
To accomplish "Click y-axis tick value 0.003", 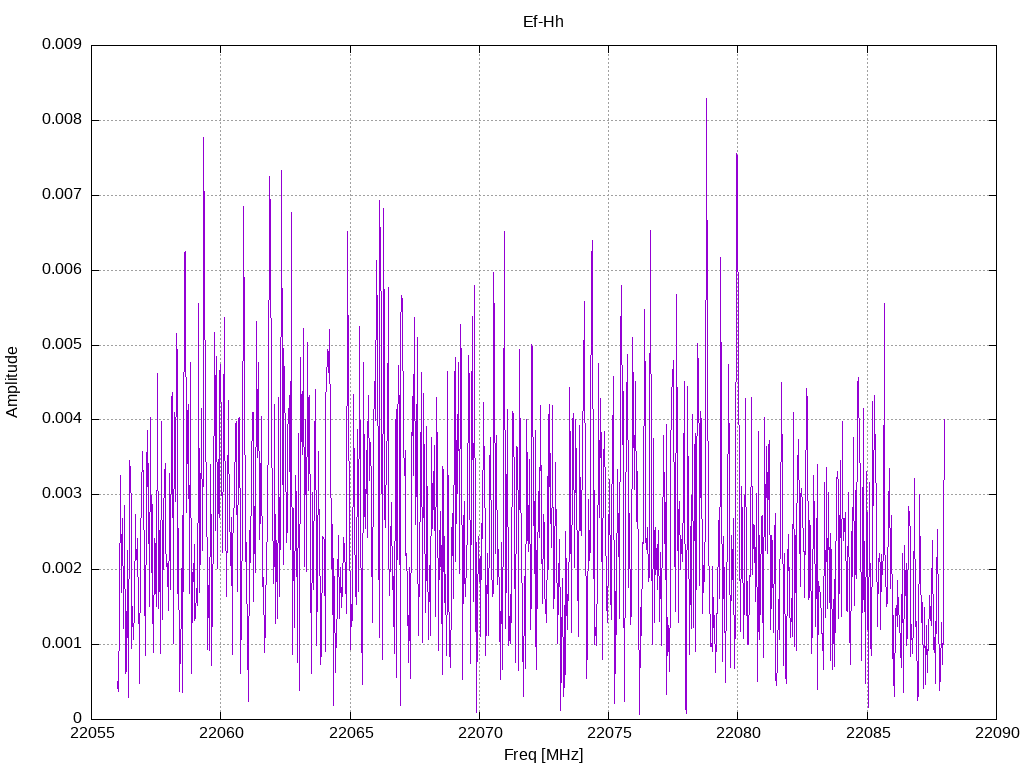I will click(x=61, y=494).
